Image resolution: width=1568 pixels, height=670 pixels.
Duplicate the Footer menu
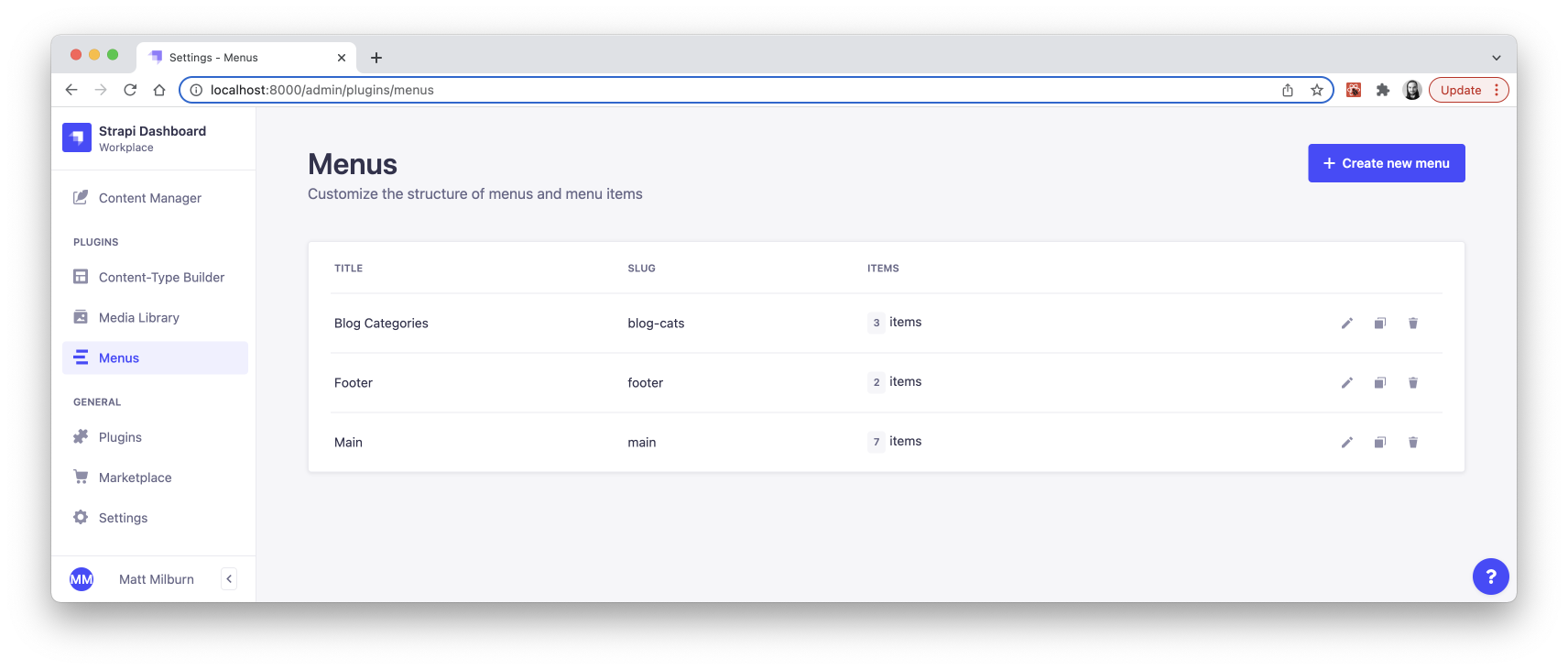point(1379,382)
